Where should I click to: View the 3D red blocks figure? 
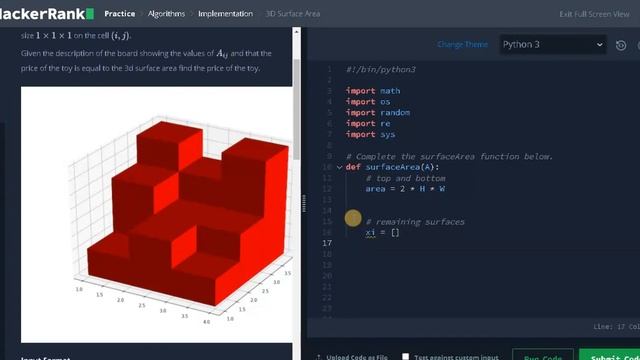(157, 215)
